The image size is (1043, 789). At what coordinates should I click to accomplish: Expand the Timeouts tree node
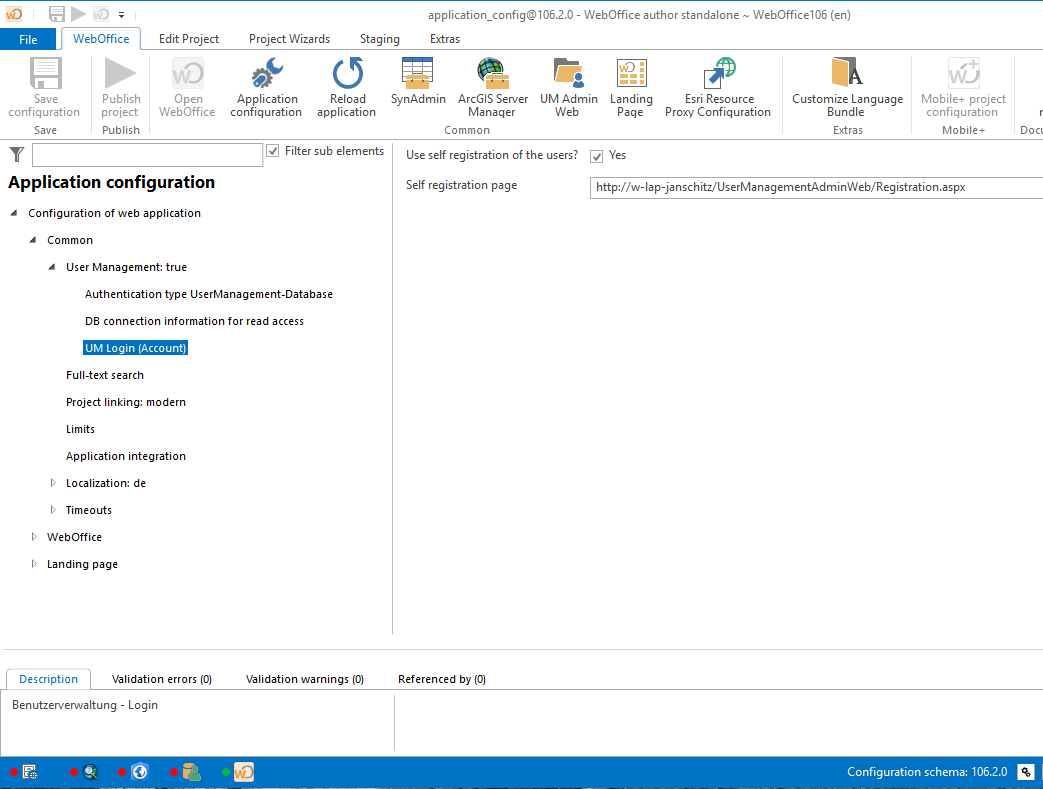click(x=54, y=510)
